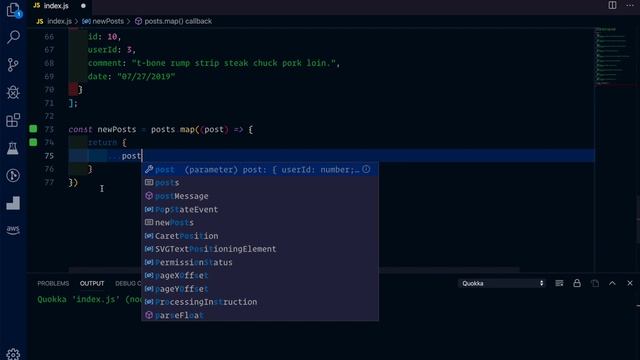This screenshot has height=360, width=640.
Task: Open the Explorer view in activity bar
Action: point(13,10)
